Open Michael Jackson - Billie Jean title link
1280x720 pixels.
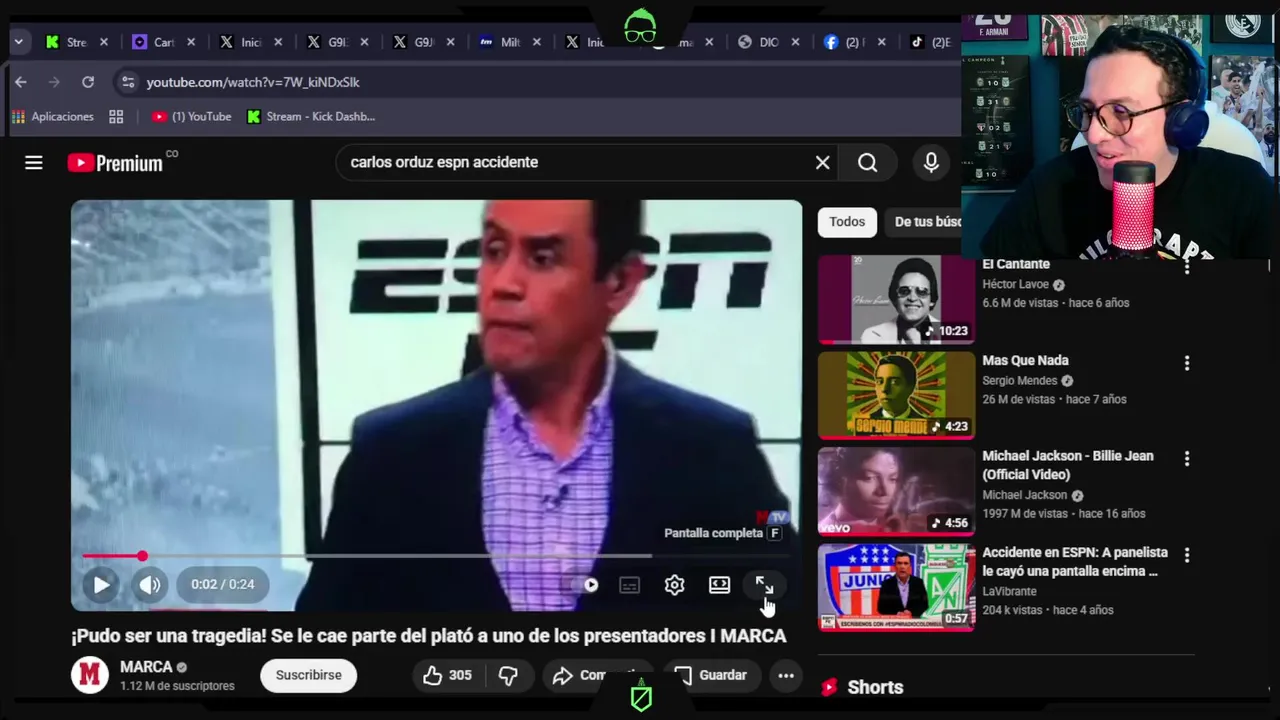1068,465
